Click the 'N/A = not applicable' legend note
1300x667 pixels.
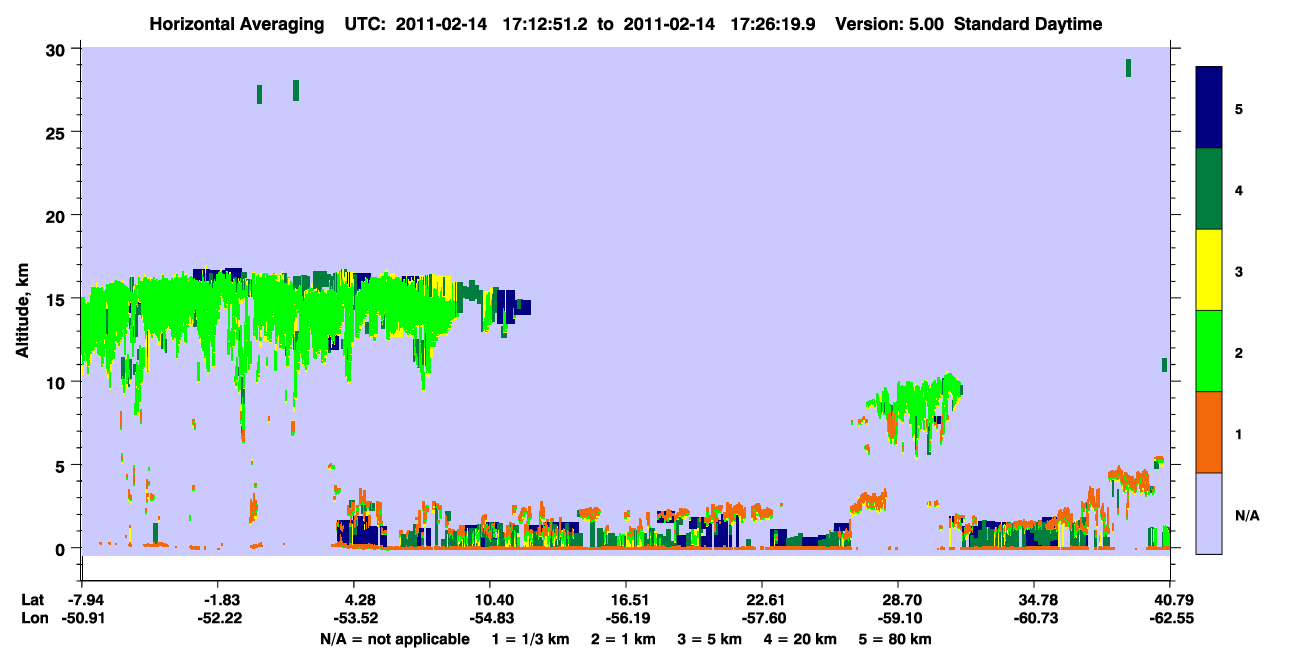(394, 639)
